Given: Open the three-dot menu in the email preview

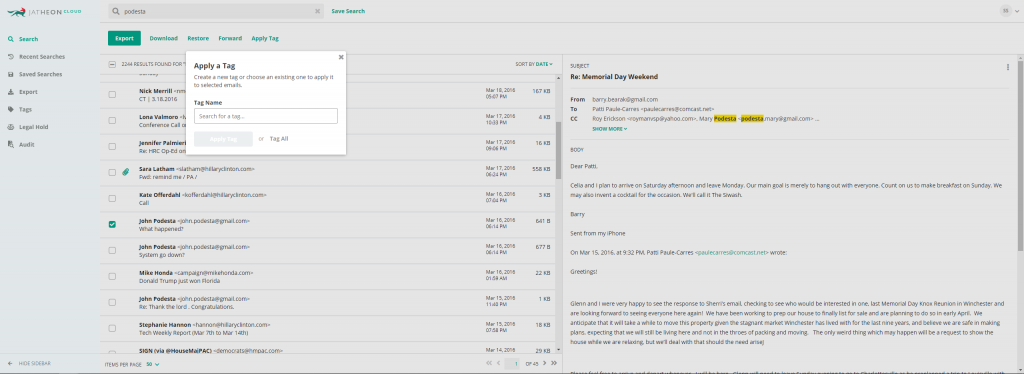Looking at the screenshot, I should pos(1008,67).
